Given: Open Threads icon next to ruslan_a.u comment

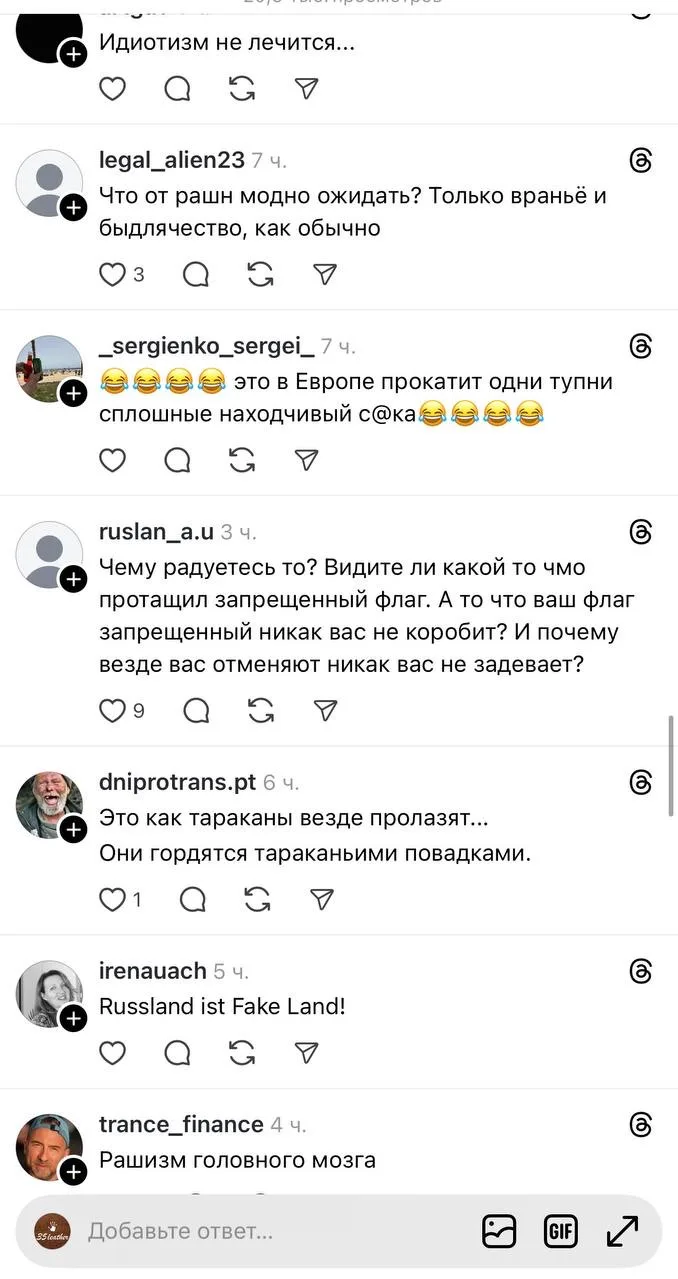Looking at the screenshot, I should point(641,532).
